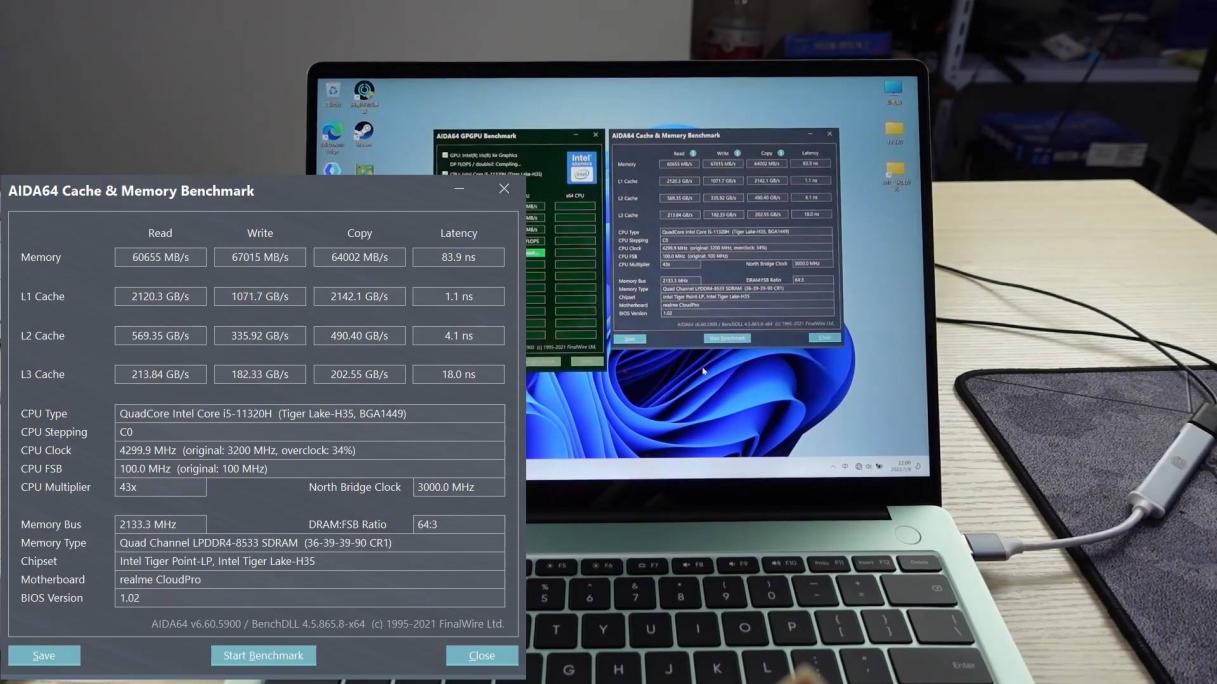The width and height of the screenshot is (1217, 684).
Task: Click the Intel logo in GPGPU Benchmark
Action: click(x=581, y=167)
